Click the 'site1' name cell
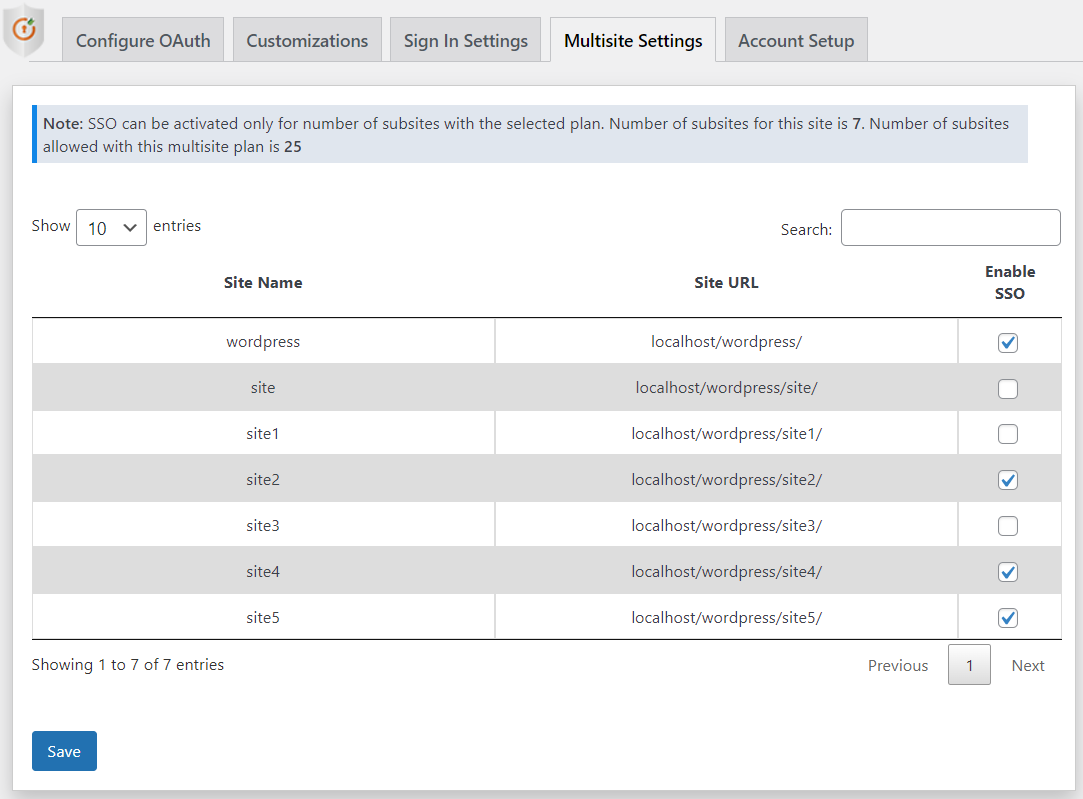The height and width of the screenshot is (799, 1083). [x=263, y=433]
